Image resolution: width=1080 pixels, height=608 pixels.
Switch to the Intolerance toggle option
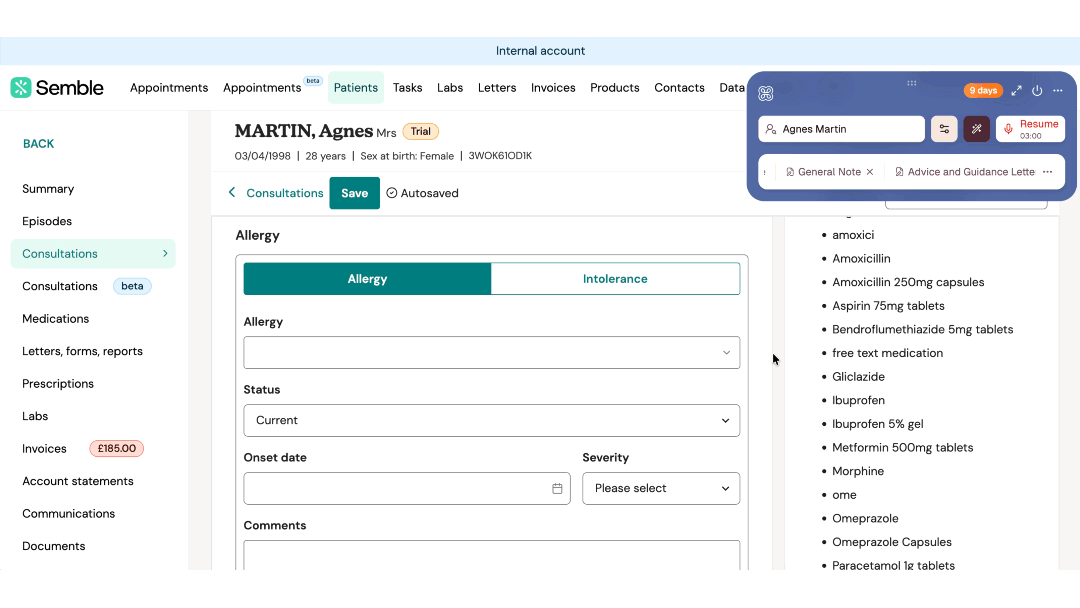click(615, 279)
